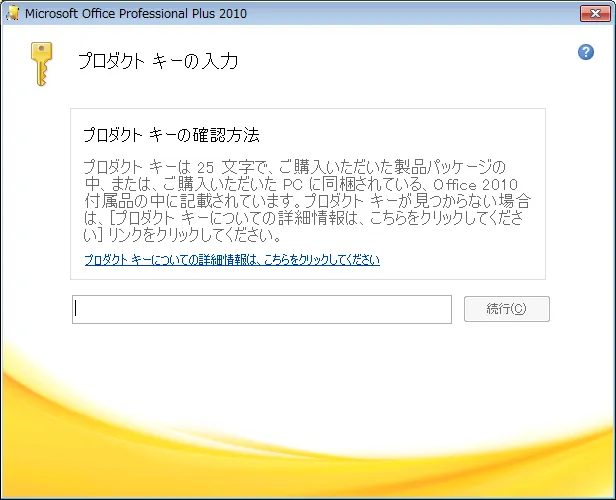
Task: Open the product key details link
Action: click(232, 260)
